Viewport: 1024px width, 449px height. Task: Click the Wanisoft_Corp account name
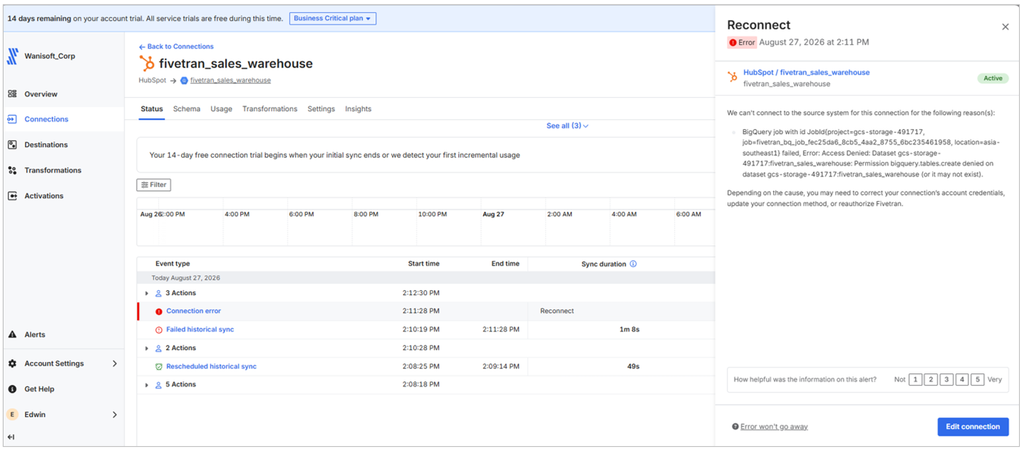pyautogui.click(x=50, y=57)
